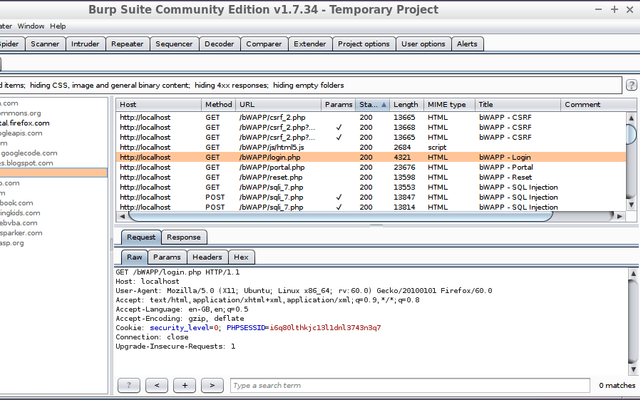Select the firefox.com site tree entry
Viewport: 640px width, 400px height.
(x=24, y=123)
